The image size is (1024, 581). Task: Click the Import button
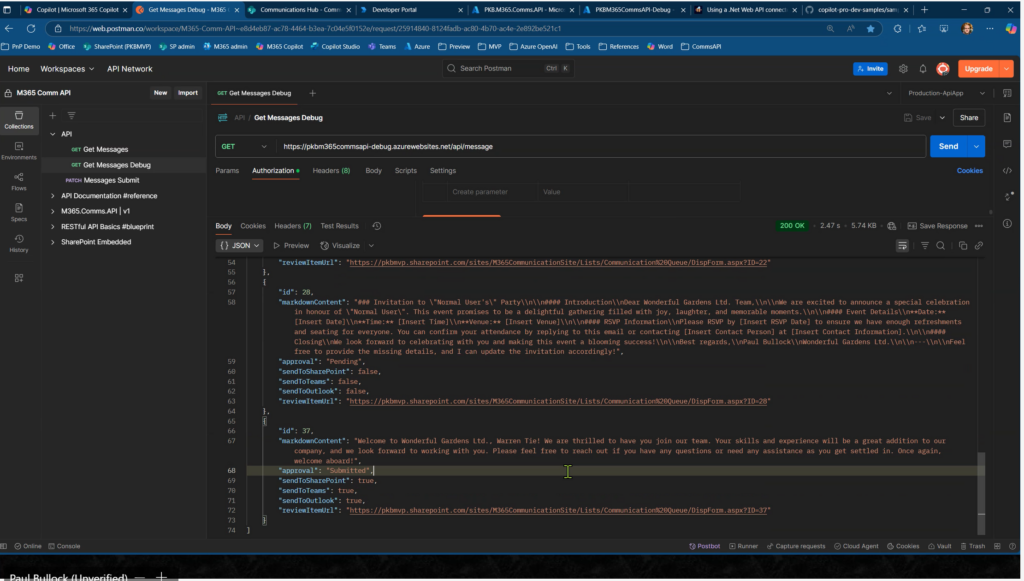click(187, 93)
